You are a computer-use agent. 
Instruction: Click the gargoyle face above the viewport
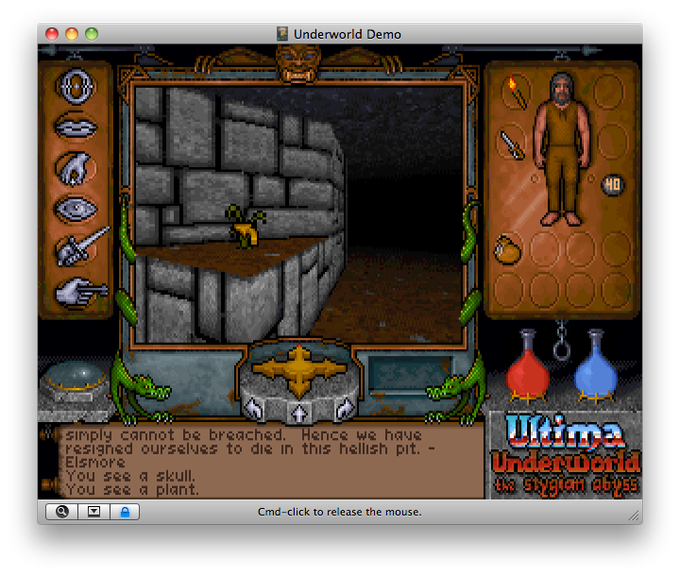coord(298,64)
